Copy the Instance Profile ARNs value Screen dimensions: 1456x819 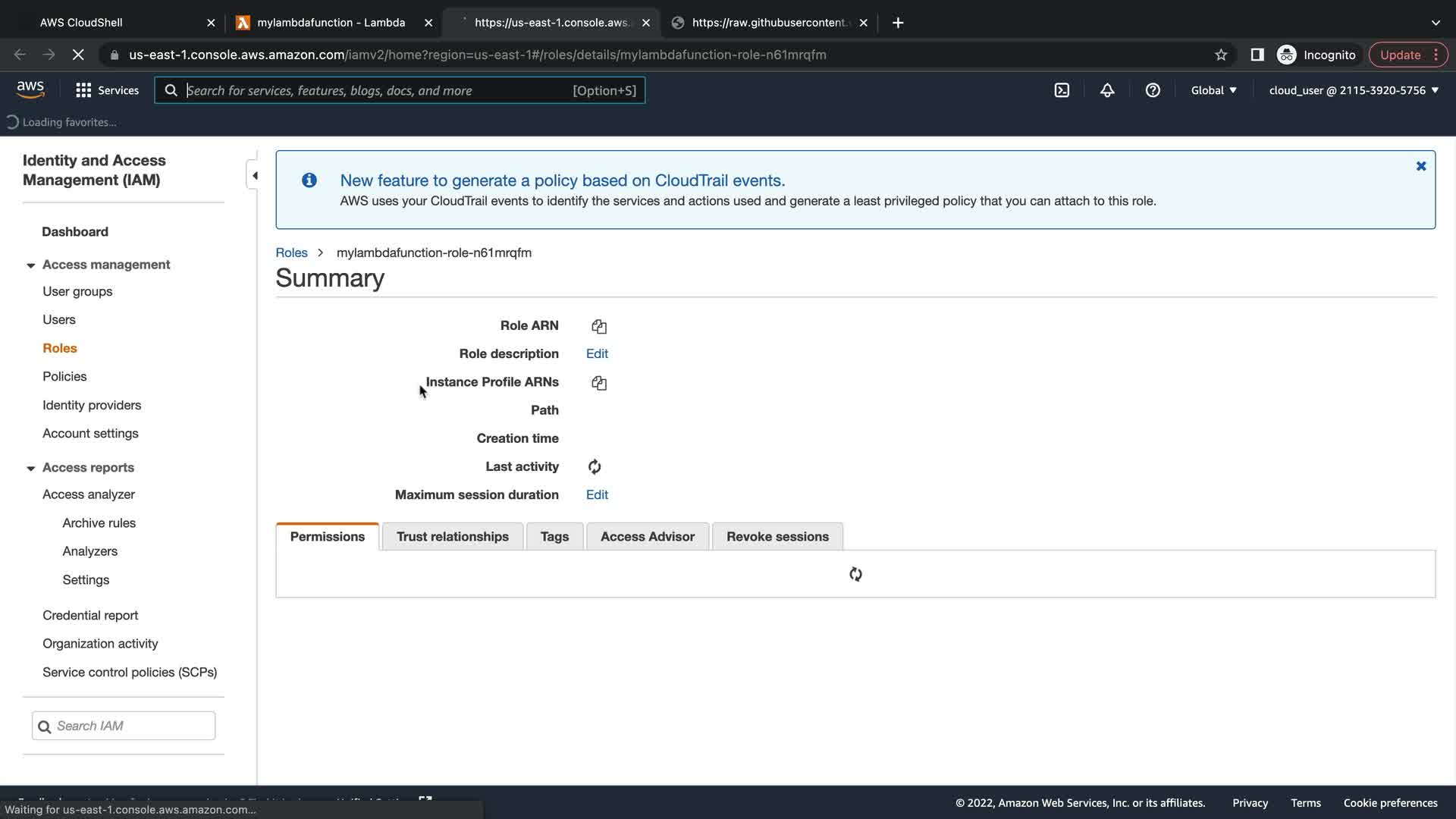(599, 383)
